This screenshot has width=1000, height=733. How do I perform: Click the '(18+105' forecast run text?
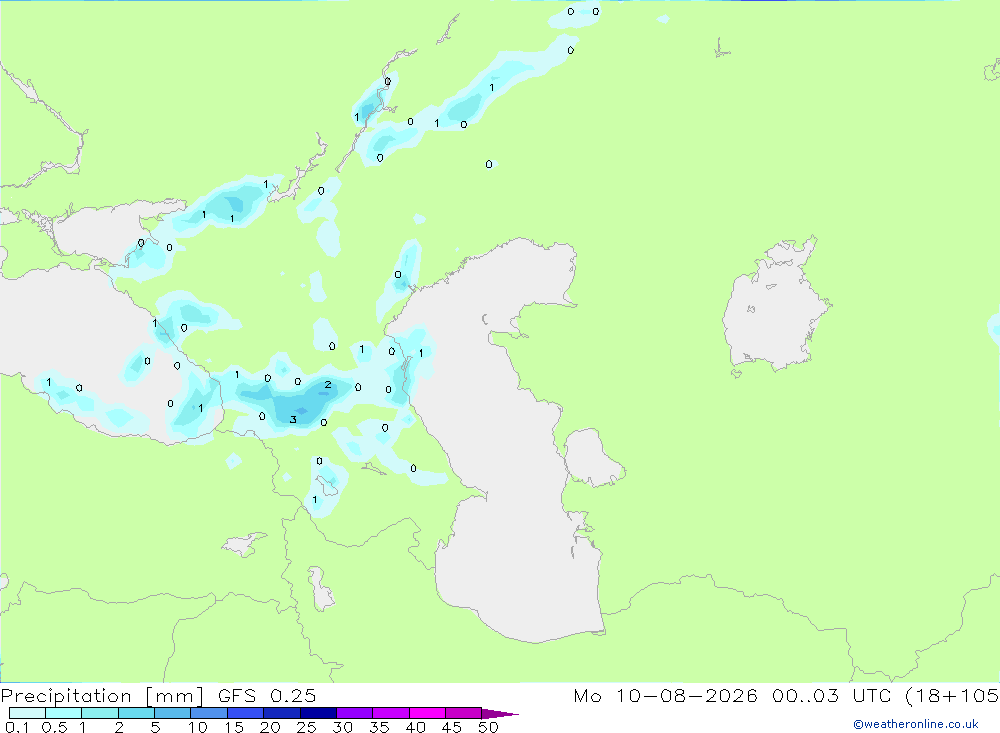[x=952, y=696]
